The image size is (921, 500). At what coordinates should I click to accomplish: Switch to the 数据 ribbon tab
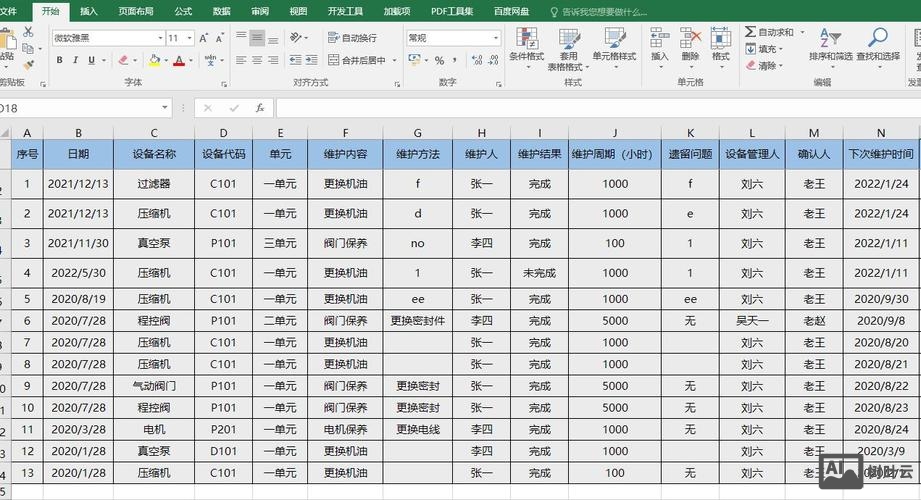(x=221, y=11)
